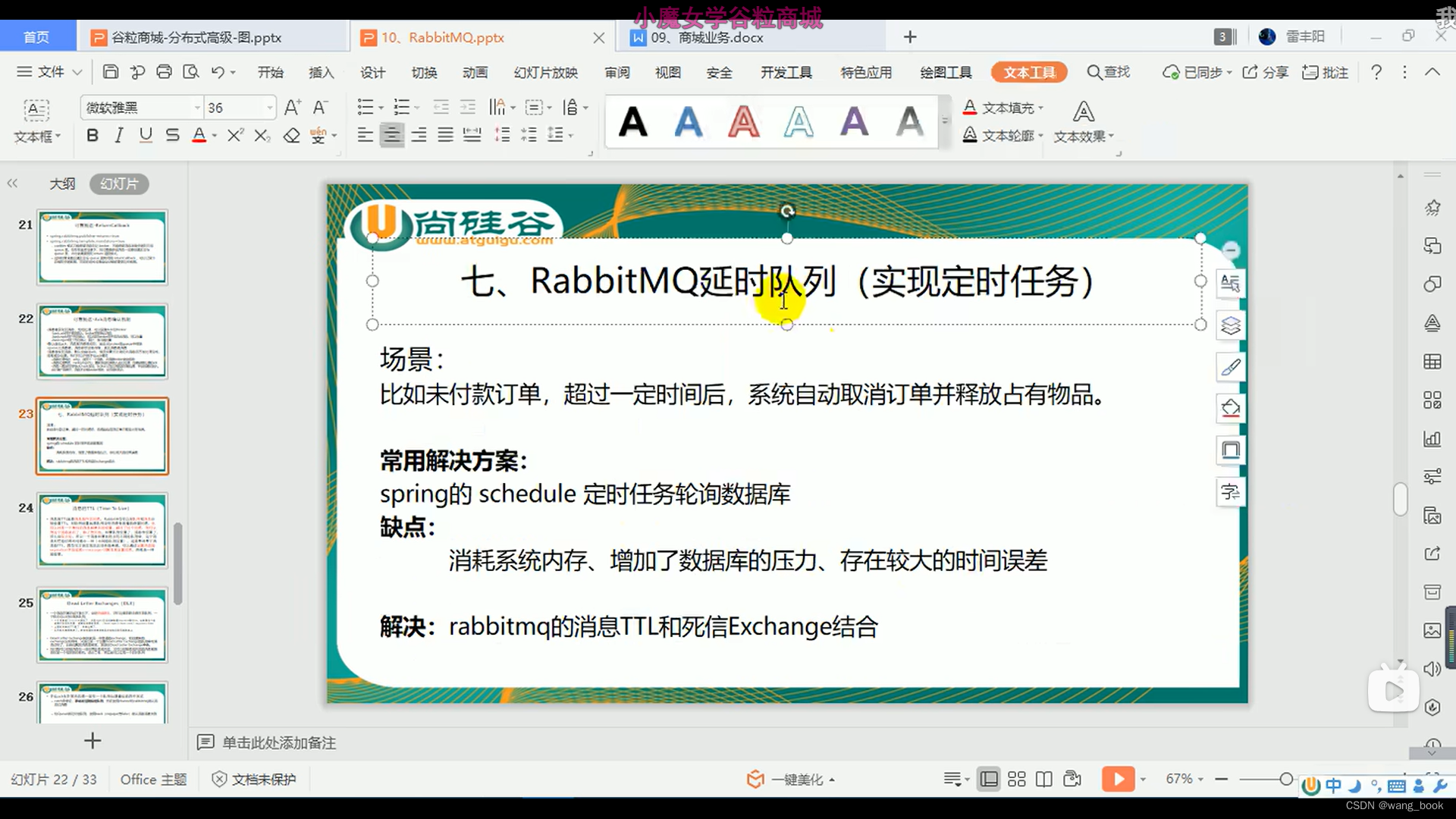Click the distributed alignment icon
The image size is (1456, 819).
pyautogui.click(x=472, y=136)
